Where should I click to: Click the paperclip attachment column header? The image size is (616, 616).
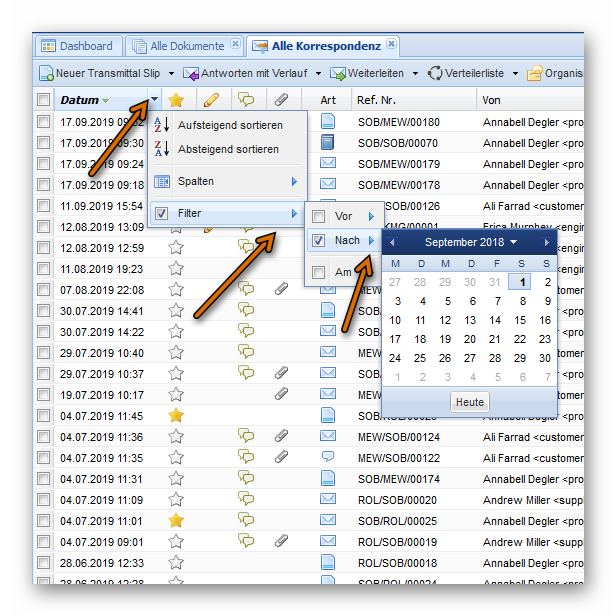coord(282,100)
